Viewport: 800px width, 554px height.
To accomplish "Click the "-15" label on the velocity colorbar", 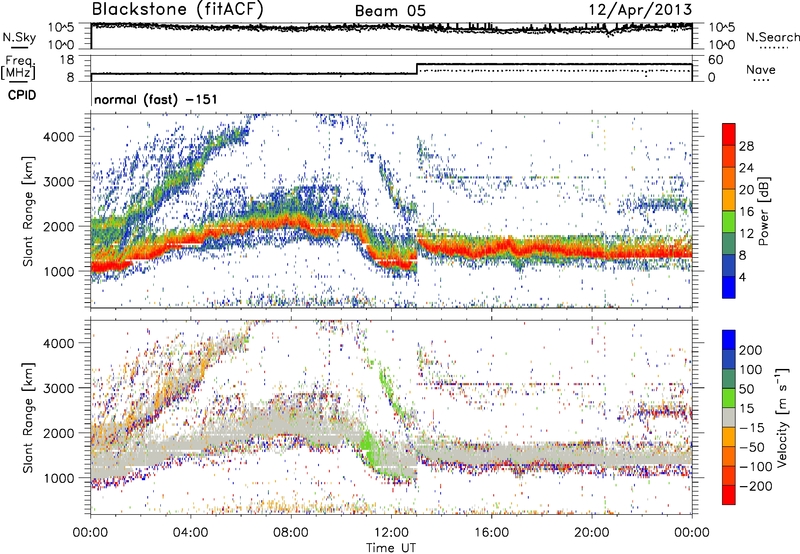I will [751, 428].
